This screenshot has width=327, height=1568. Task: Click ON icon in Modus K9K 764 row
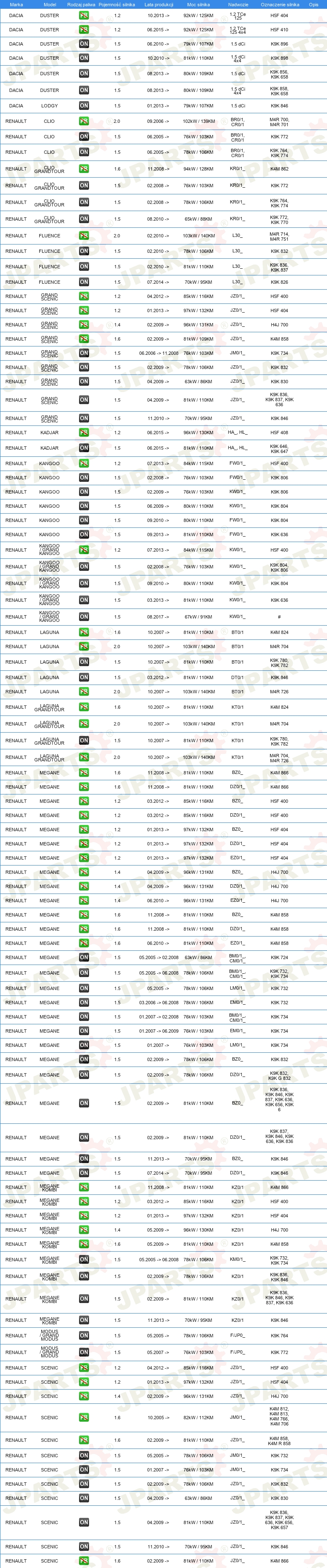84,1336
